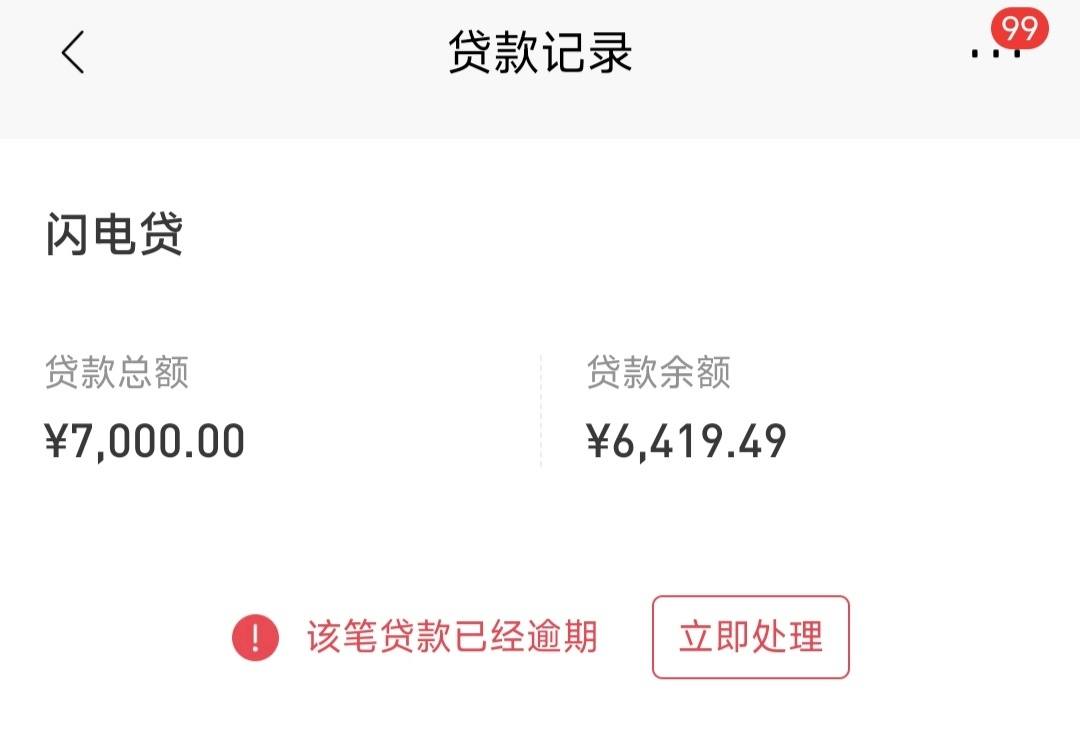
Task: Tap the 该笔贷款已经逾期 overdue notice text
Action: (x=452, y=636)
